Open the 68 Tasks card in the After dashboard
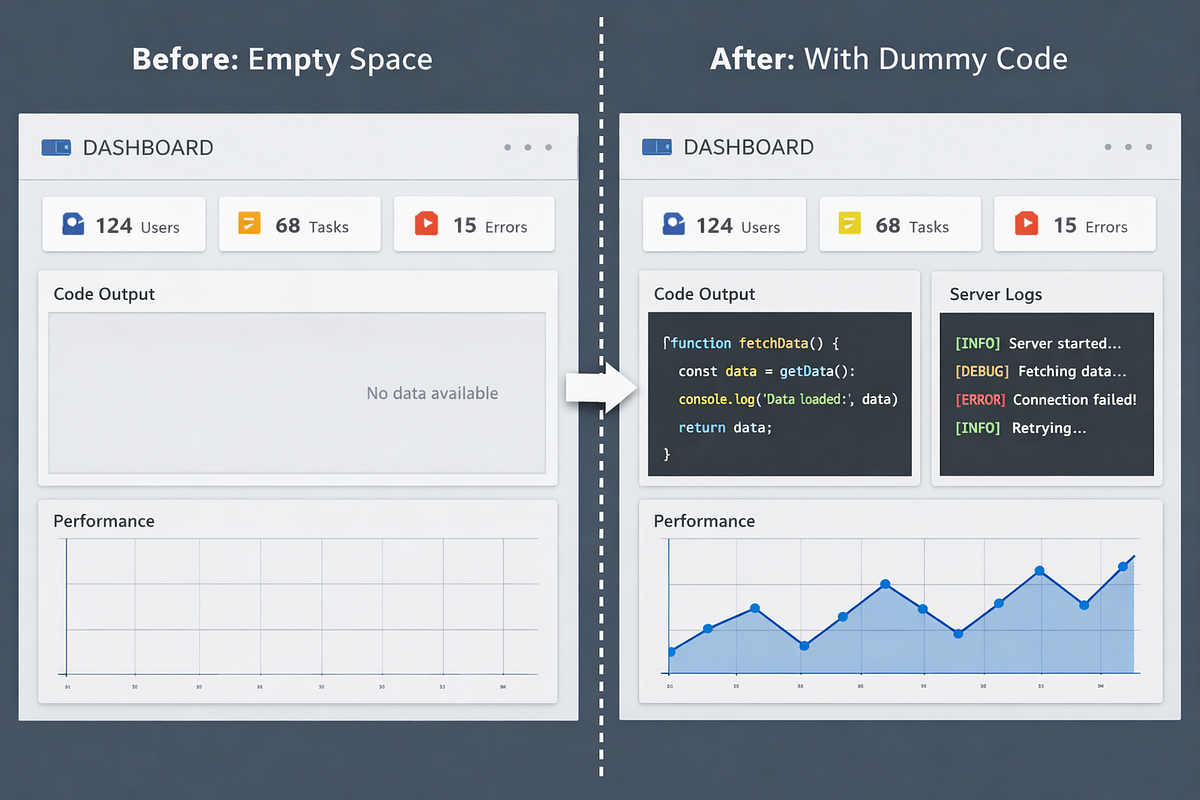 900,224
